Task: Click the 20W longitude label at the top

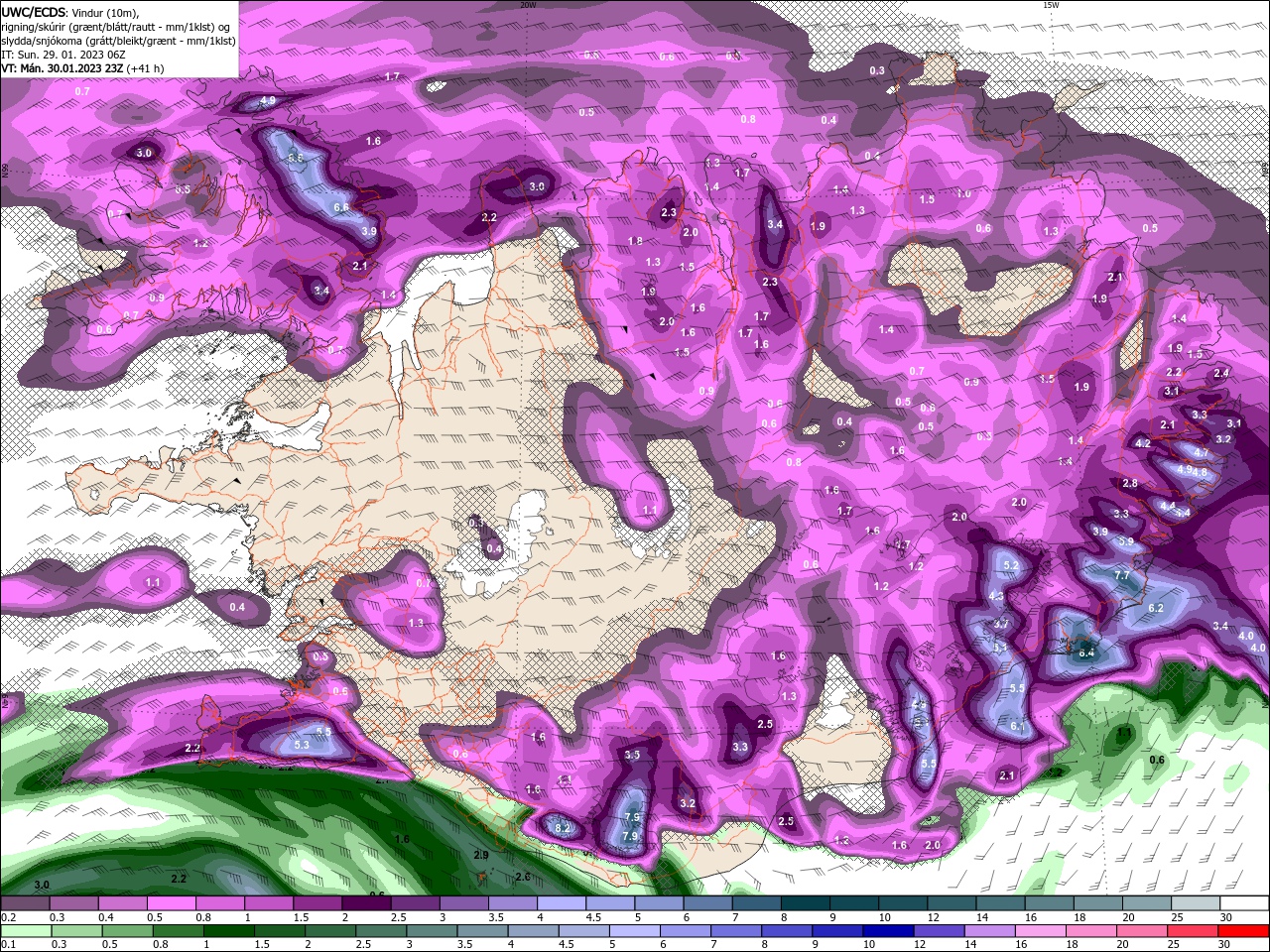Action: click(528, 5)
